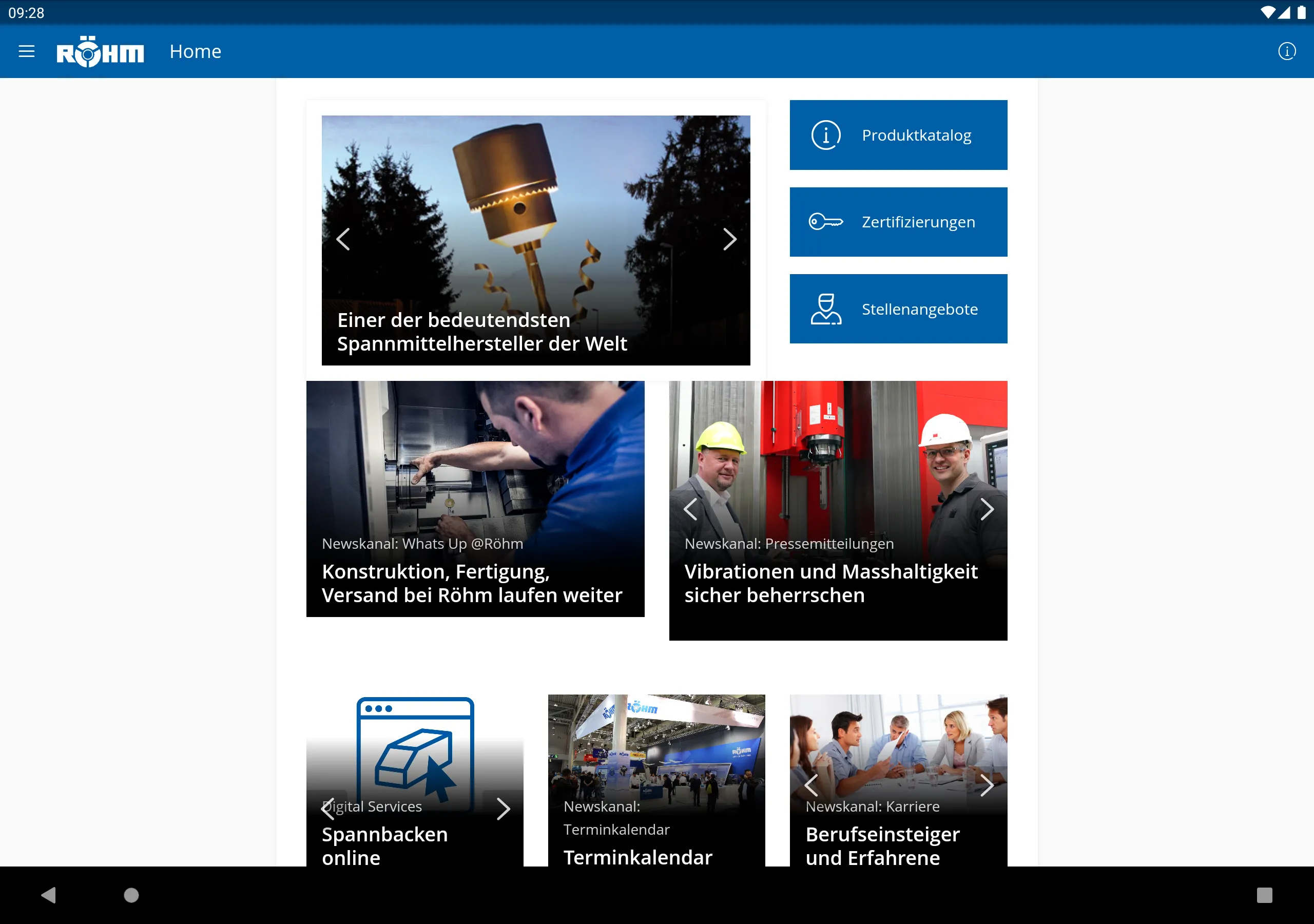Tap the Wi-Fi status icon
The image size is (1314, 924).
point(1268,13)
